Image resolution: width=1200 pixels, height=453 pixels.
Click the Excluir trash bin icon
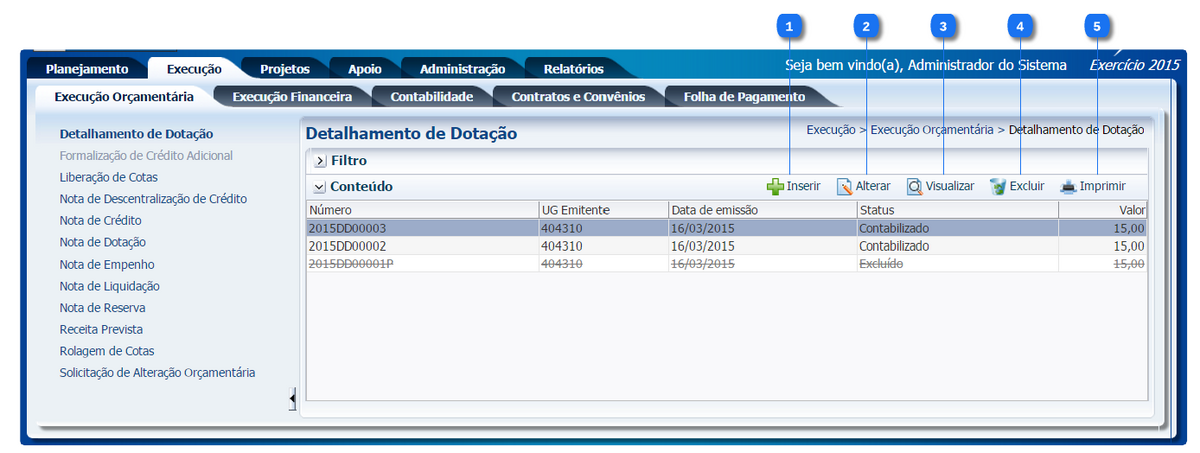point(998,186)
